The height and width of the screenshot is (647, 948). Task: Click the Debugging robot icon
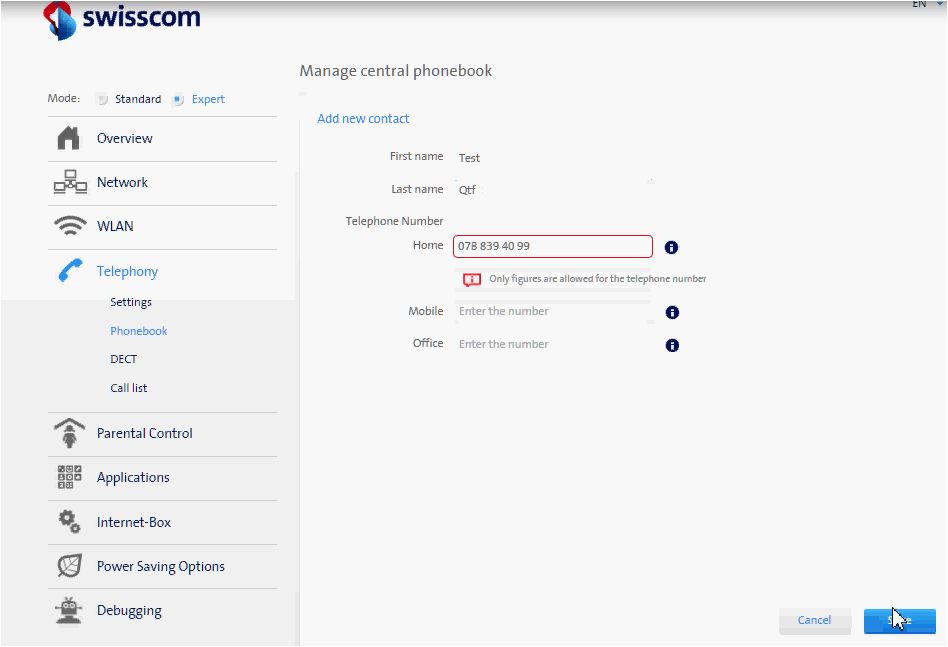tap(69, 610)
